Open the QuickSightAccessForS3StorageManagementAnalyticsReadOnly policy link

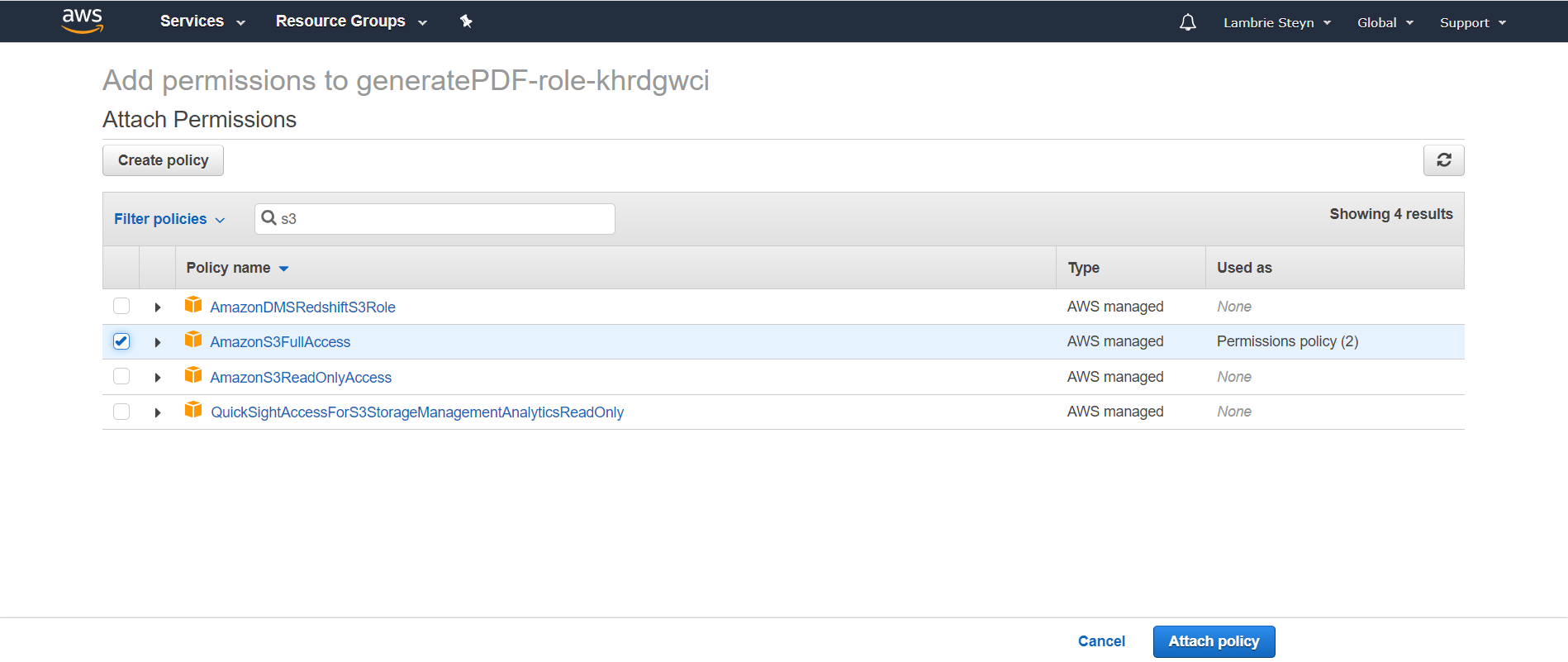pyautogui.click(x=417, y=412)
